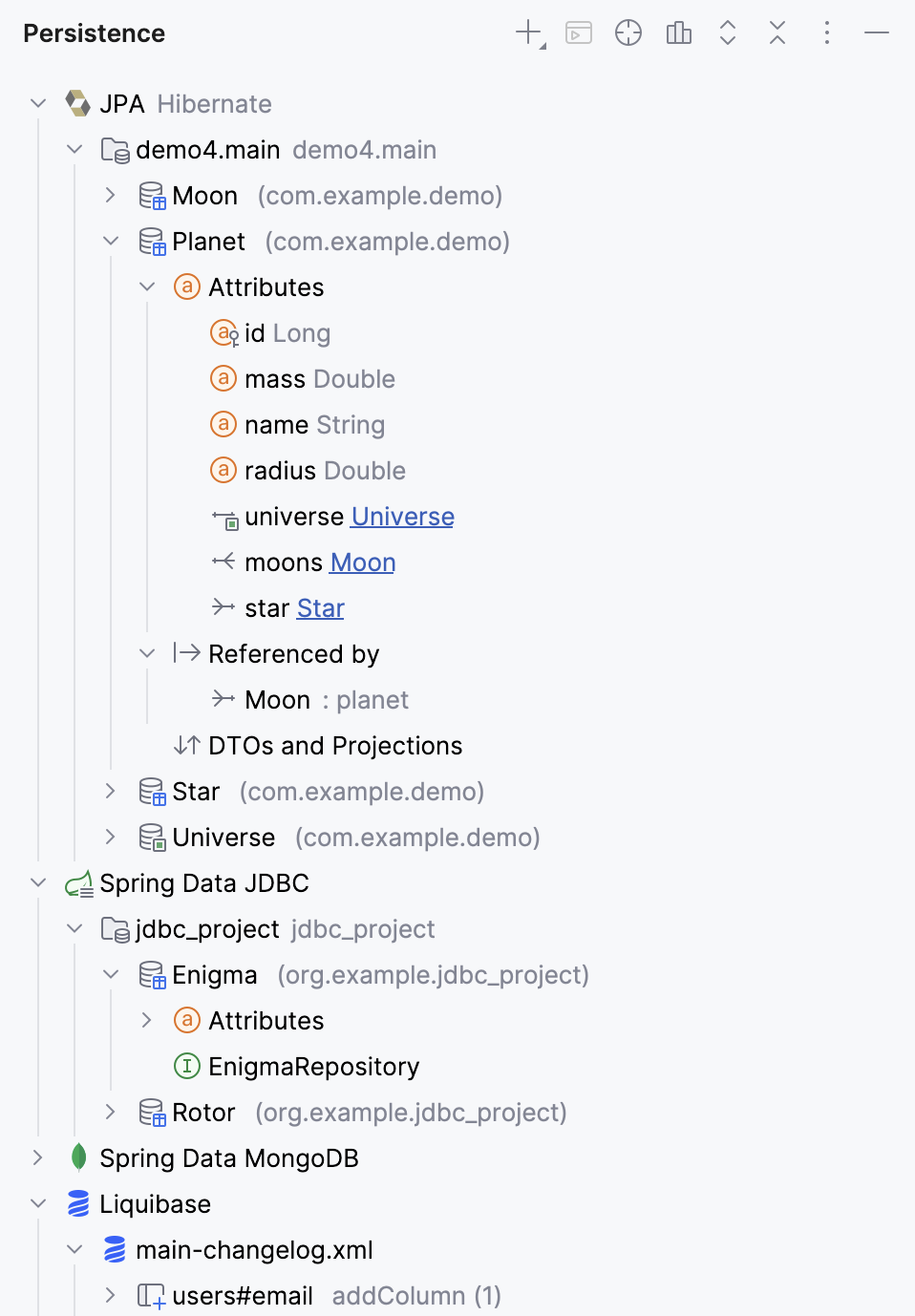This screenshot has width=915, height=1316.
Task: Select the locate/navigate target icon
Action: click(x=628, y=32)
